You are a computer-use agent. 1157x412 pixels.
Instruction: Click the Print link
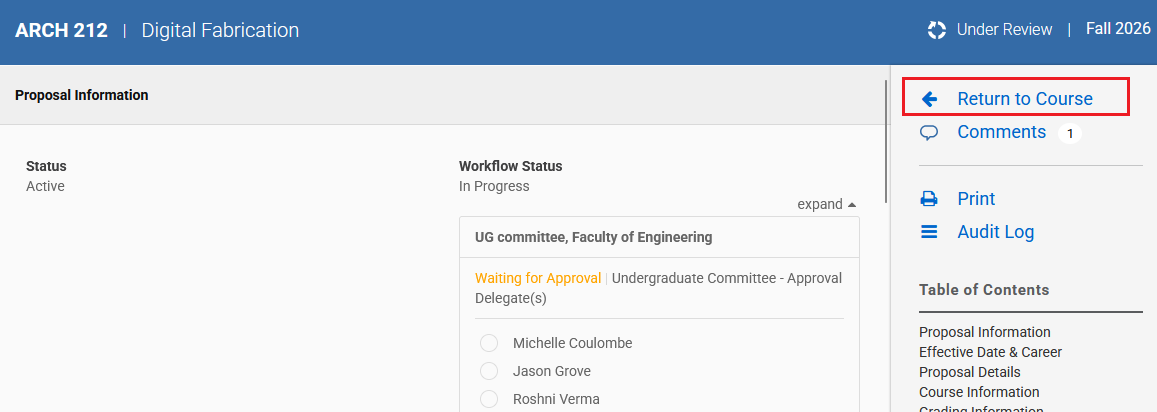click(976, 199)
